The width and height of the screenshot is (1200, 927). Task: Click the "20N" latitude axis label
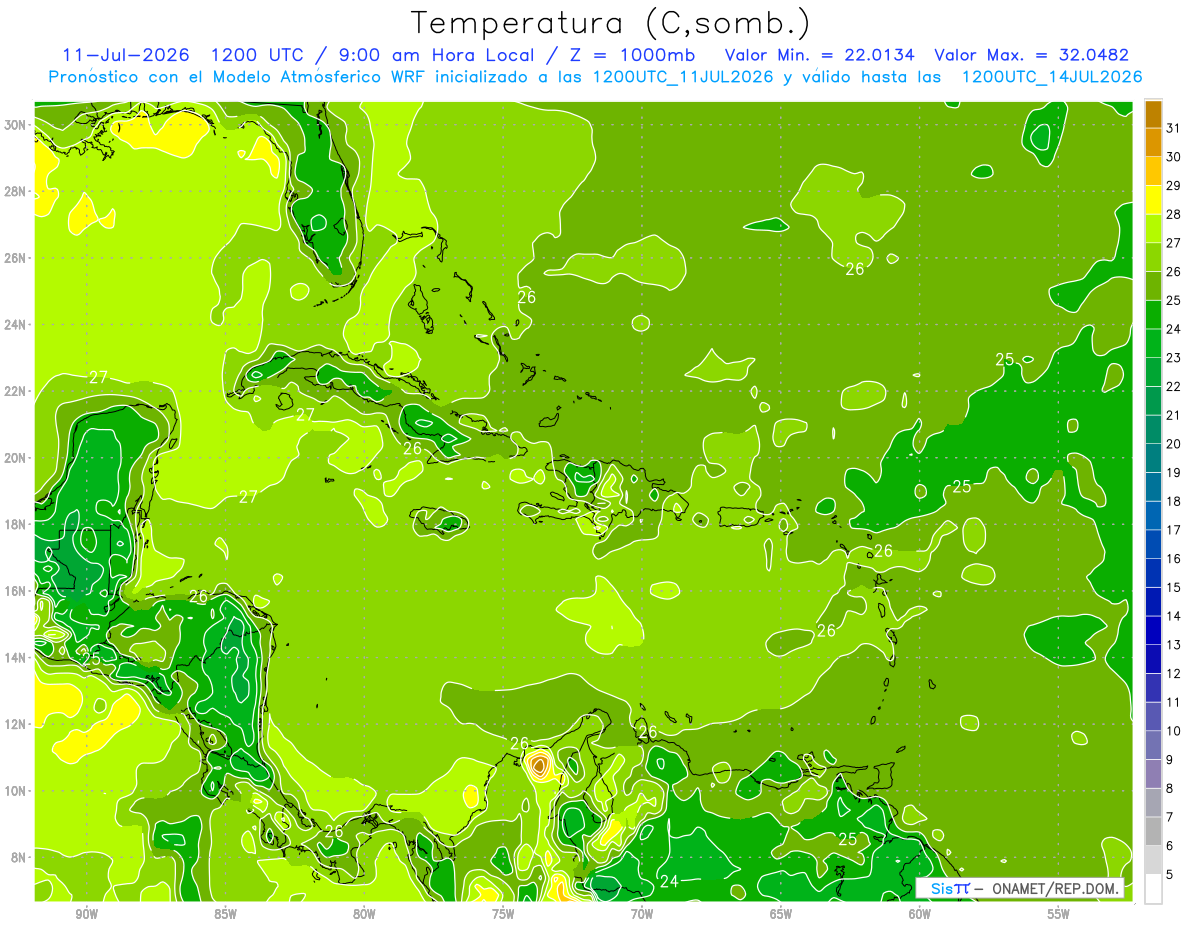click(15, 458)
